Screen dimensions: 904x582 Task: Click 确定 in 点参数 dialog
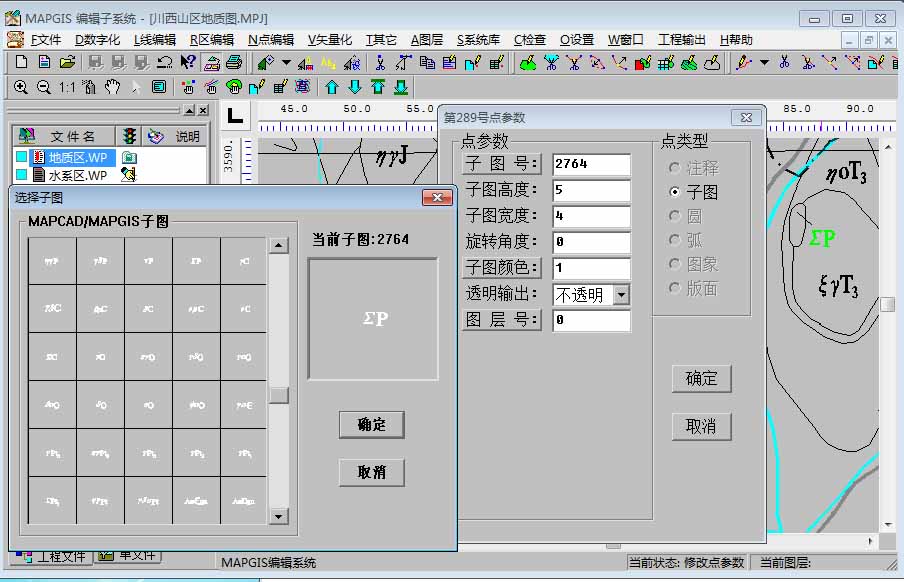tap(701, 379)
